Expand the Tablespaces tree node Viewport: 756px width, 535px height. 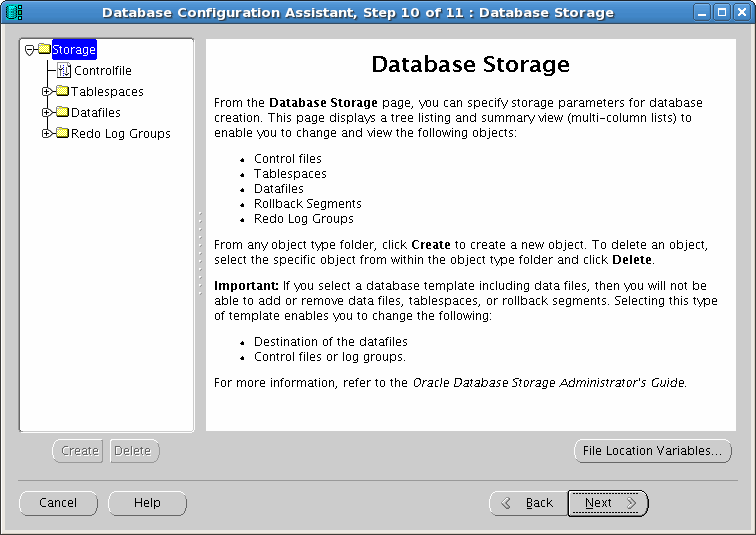47,92
